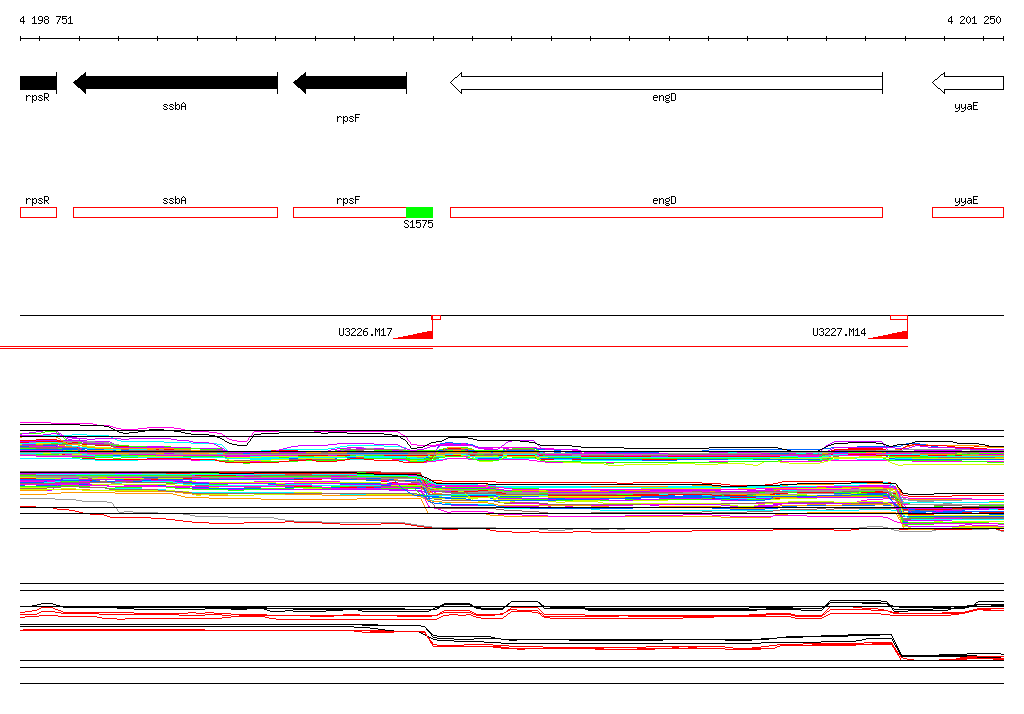Select the red rpsR segment box
This screenshot has width=1024, height=714.
click(39, 212)
